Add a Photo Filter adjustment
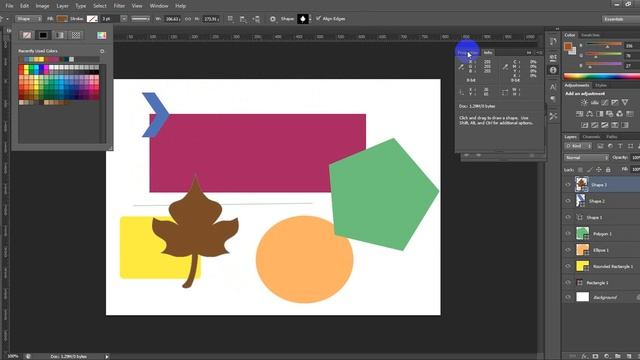 [x=610, y=113]
